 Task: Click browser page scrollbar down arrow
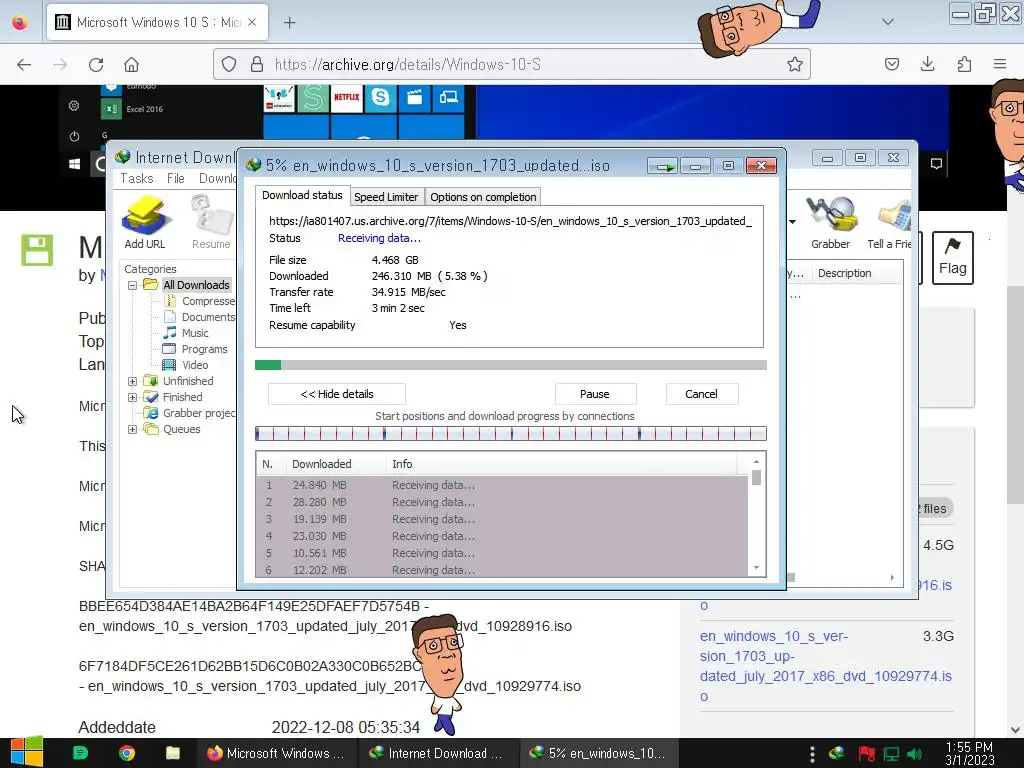(1016, 729)
